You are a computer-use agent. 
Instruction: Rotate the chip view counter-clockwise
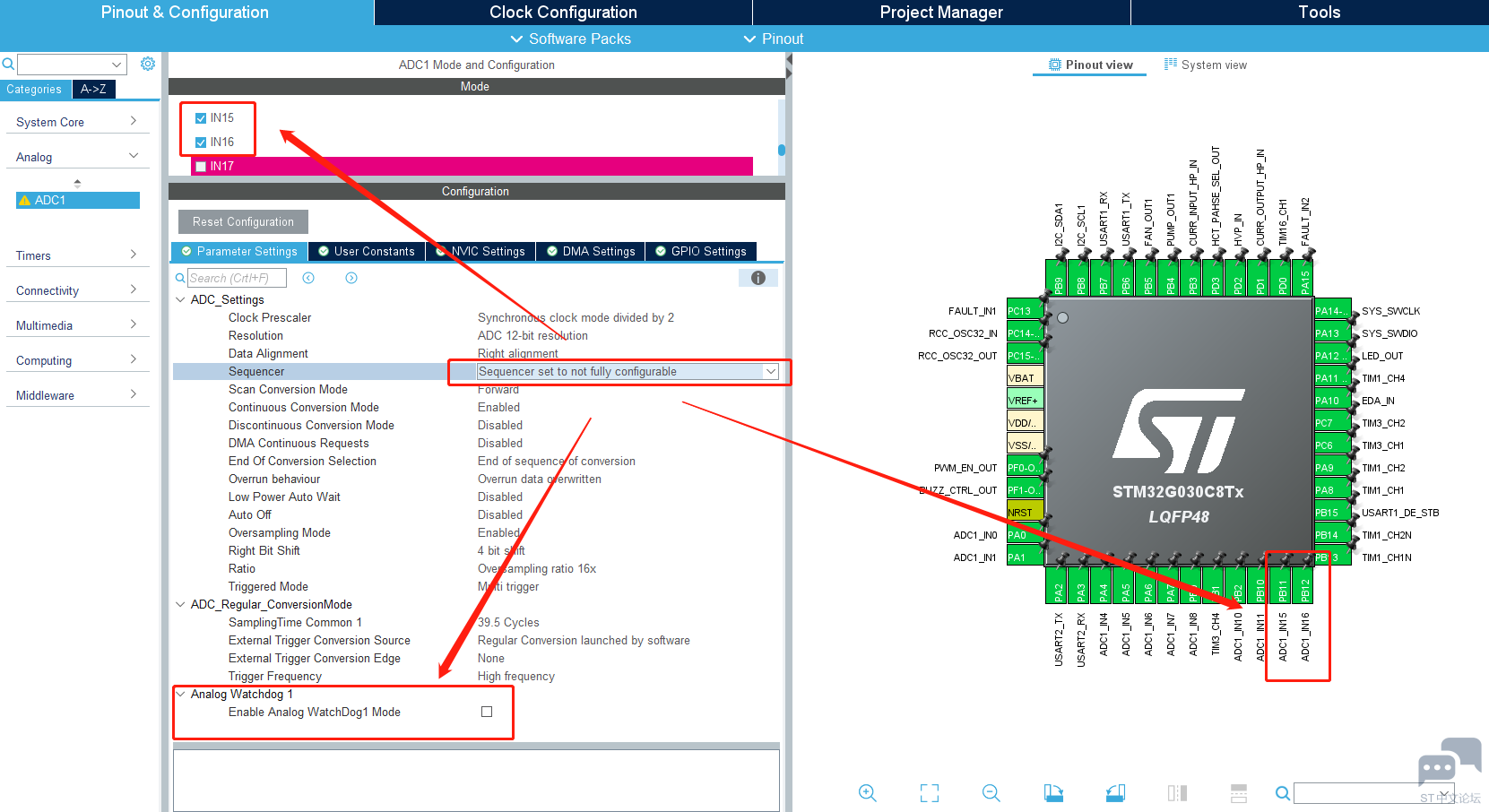[x=1115, y=793]
